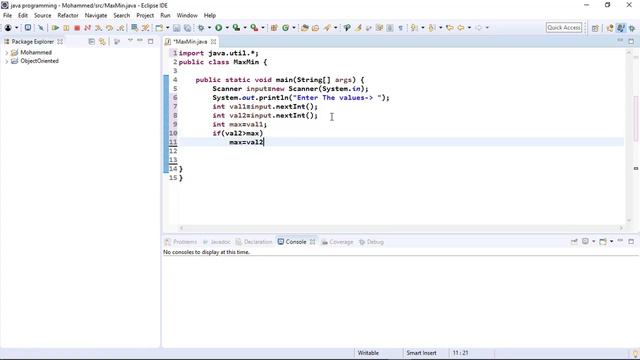Image resolution: width=640 pixels, height=360 pixels.
Task: Click the Step Into toolbar icon
Action: (98, 28)
